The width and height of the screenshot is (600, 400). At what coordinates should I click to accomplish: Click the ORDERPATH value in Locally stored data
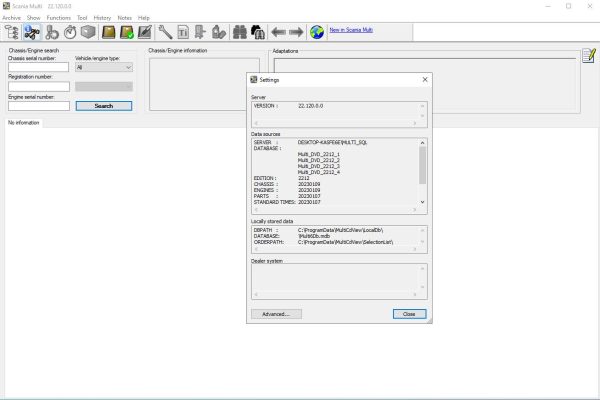(346, 242)
